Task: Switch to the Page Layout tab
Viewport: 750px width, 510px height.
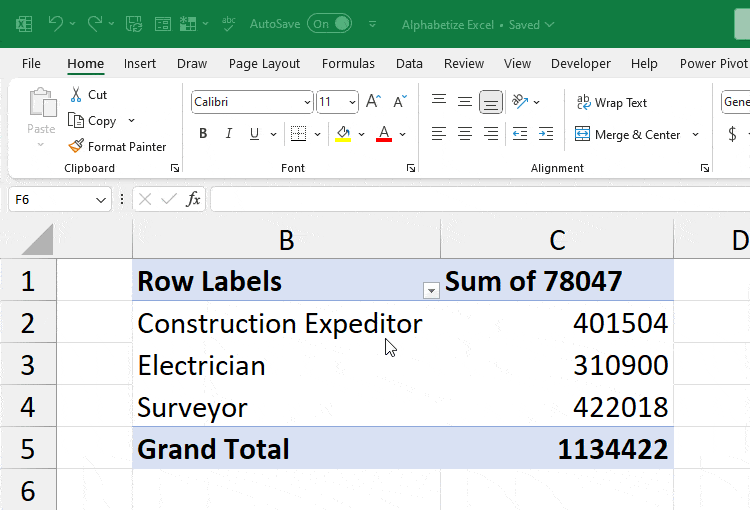Action: pos(264,64)
